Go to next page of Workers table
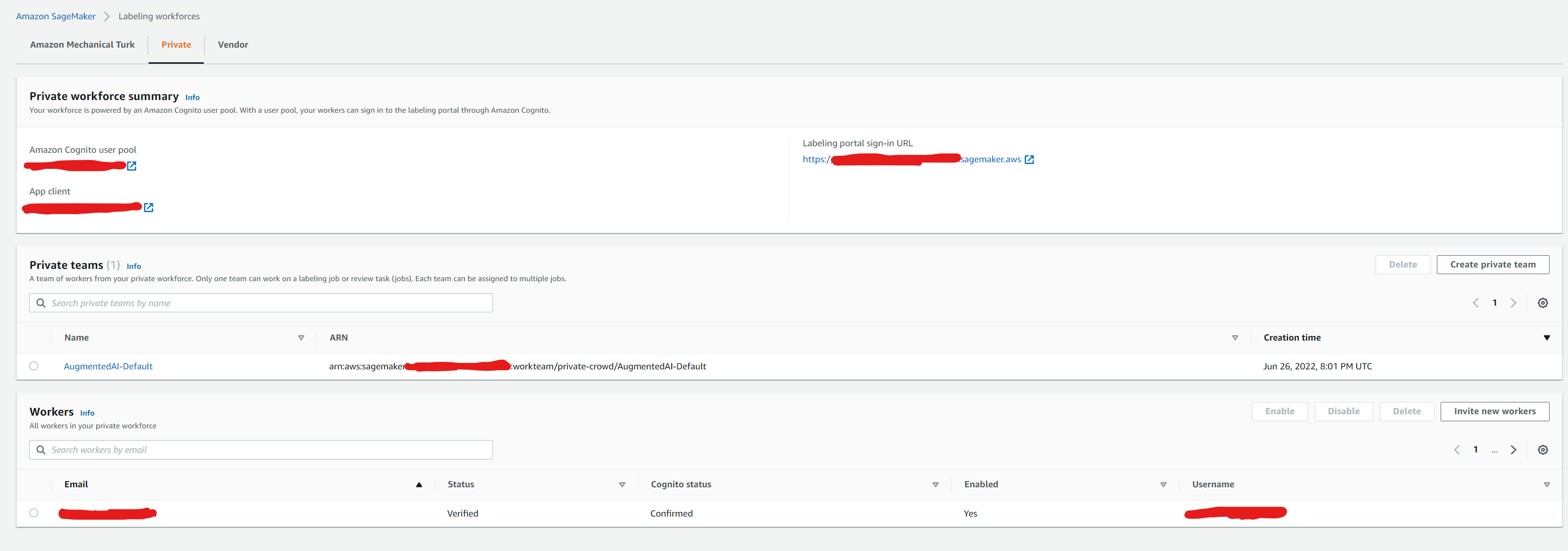The width and height of the screenshot is (1568, 551). [x=1513, y=450]
